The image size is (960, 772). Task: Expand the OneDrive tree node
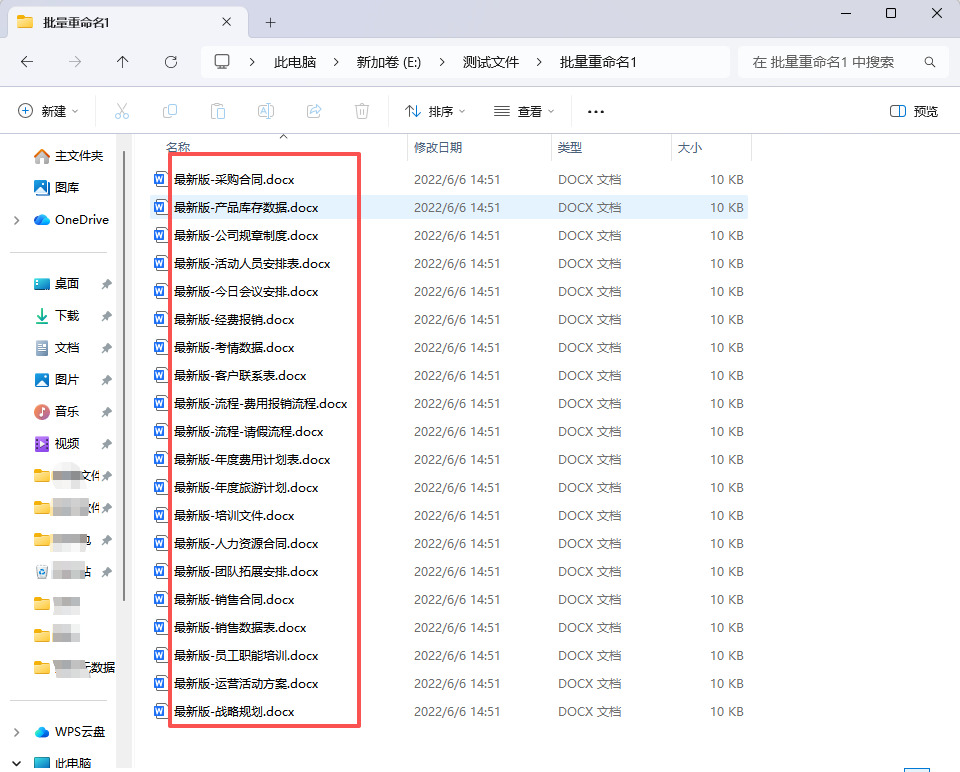click(17, 220)
